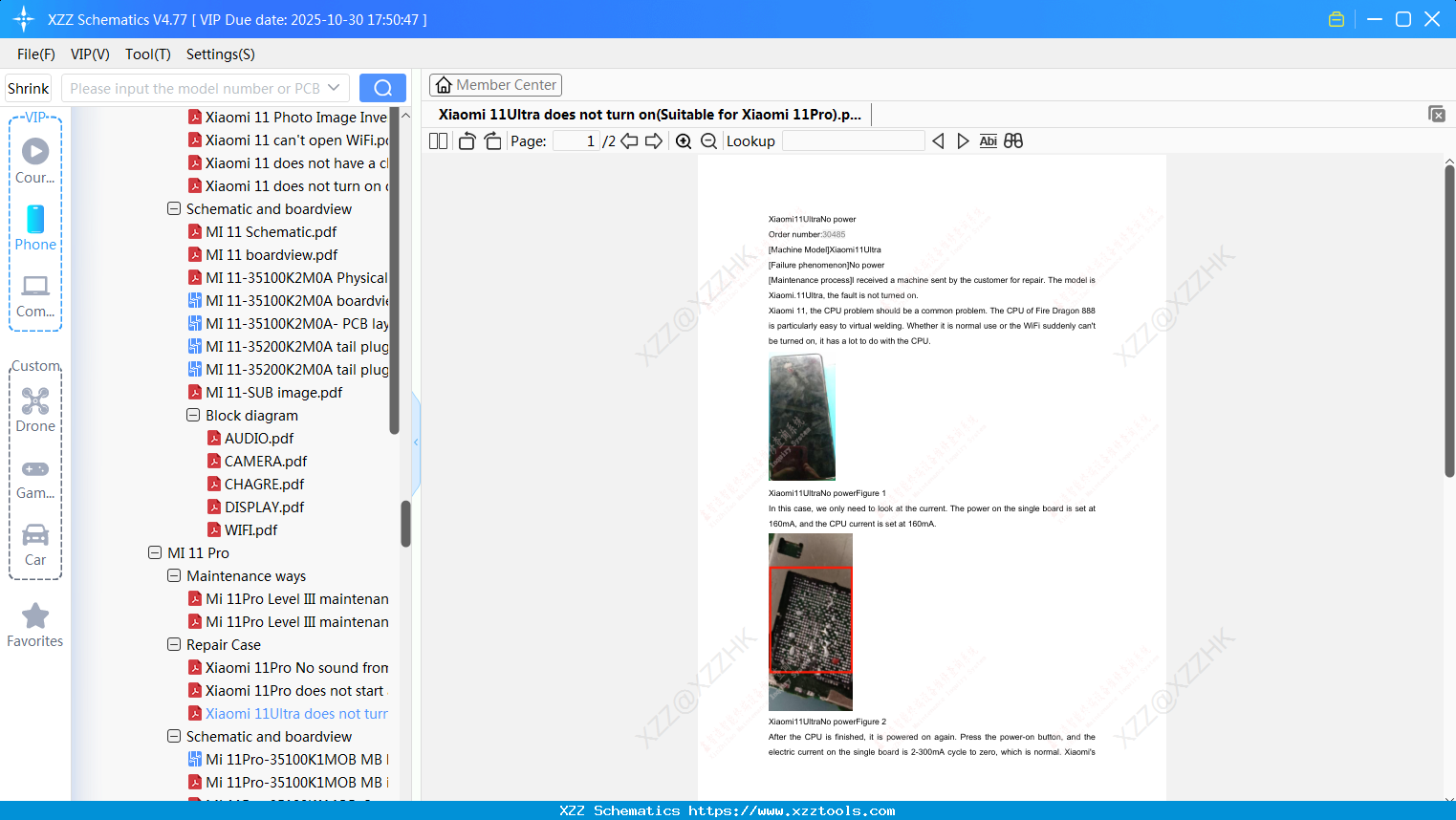The height and width of the screenshot is (820, 1456).
Task: Collapse the Maintenance ways folder
Action: (174, 575)
